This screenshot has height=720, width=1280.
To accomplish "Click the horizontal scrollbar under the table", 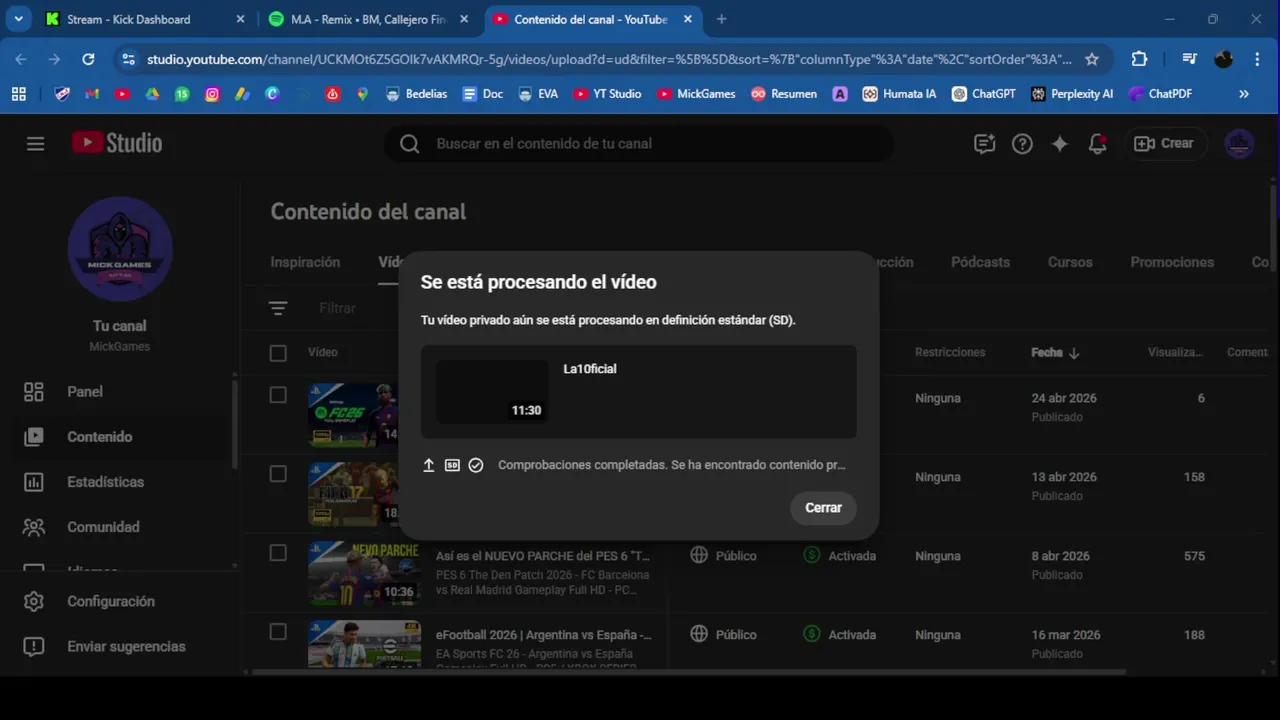I will tap(690, 672).
